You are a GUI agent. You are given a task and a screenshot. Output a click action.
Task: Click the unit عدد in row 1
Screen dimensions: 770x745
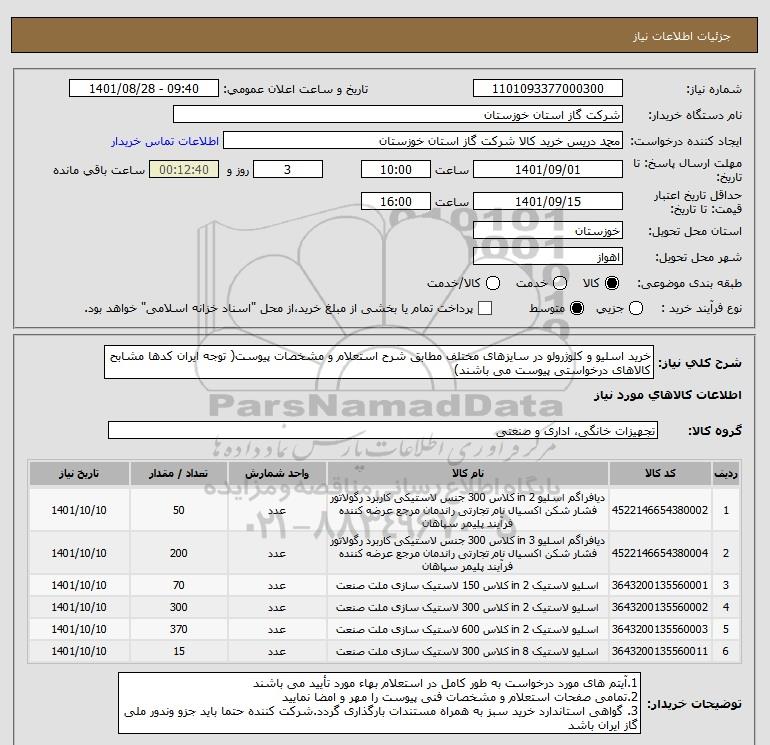(276, 511)
